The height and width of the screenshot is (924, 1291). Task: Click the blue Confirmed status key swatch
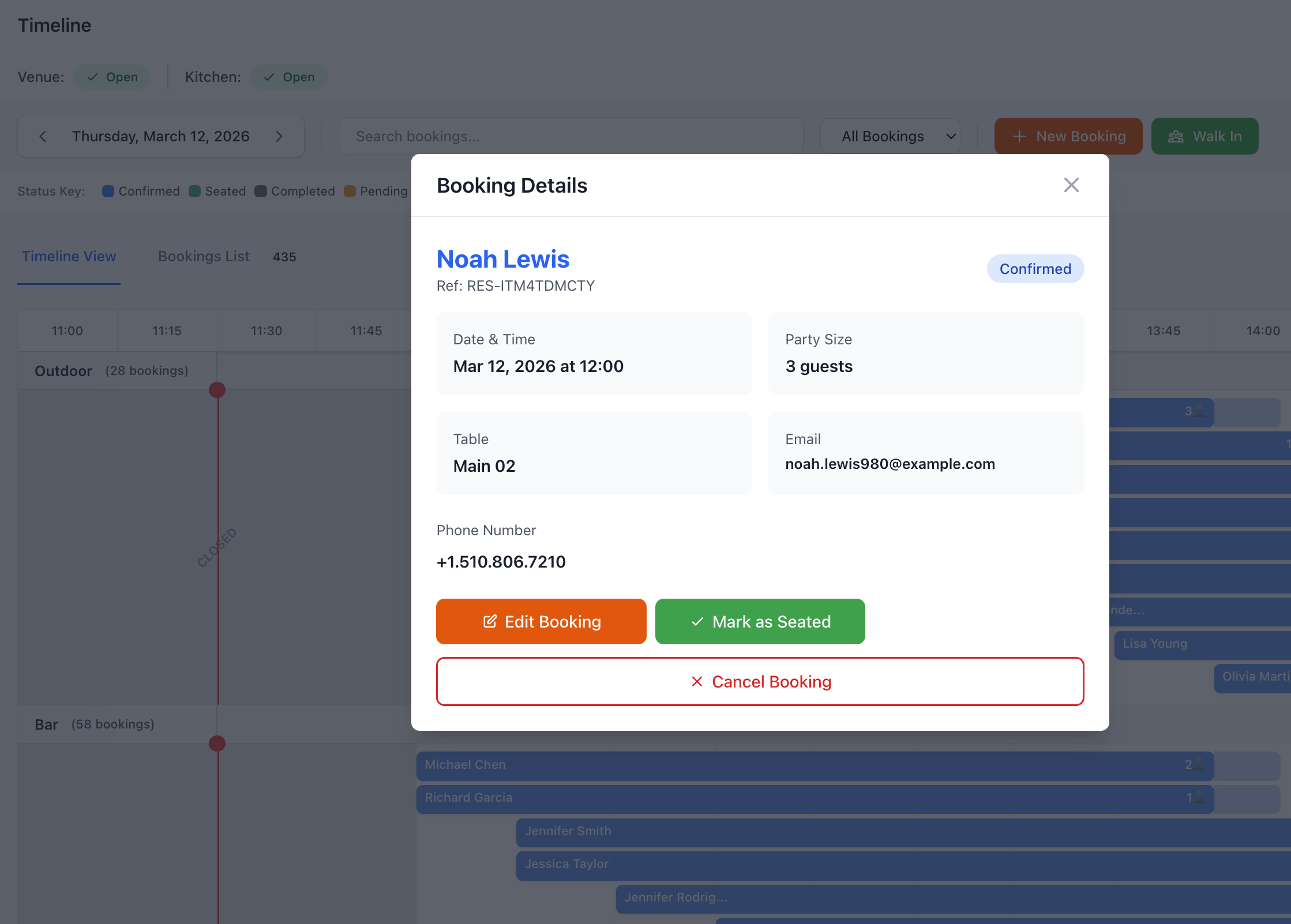point(108,191)
